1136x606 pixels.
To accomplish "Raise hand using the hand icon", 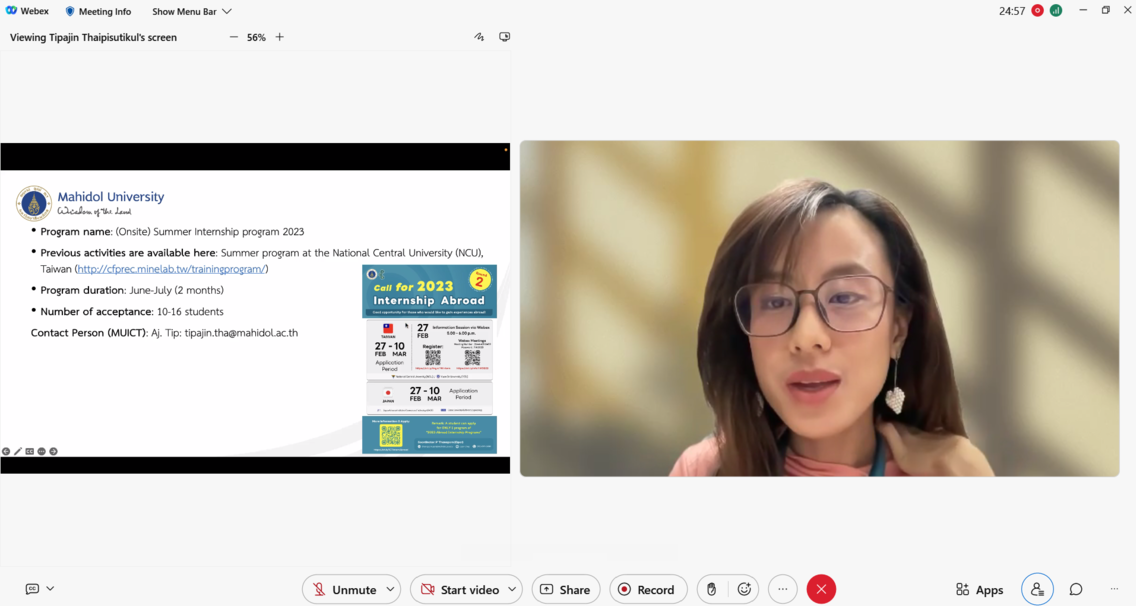I will click(x=711, y=589).
